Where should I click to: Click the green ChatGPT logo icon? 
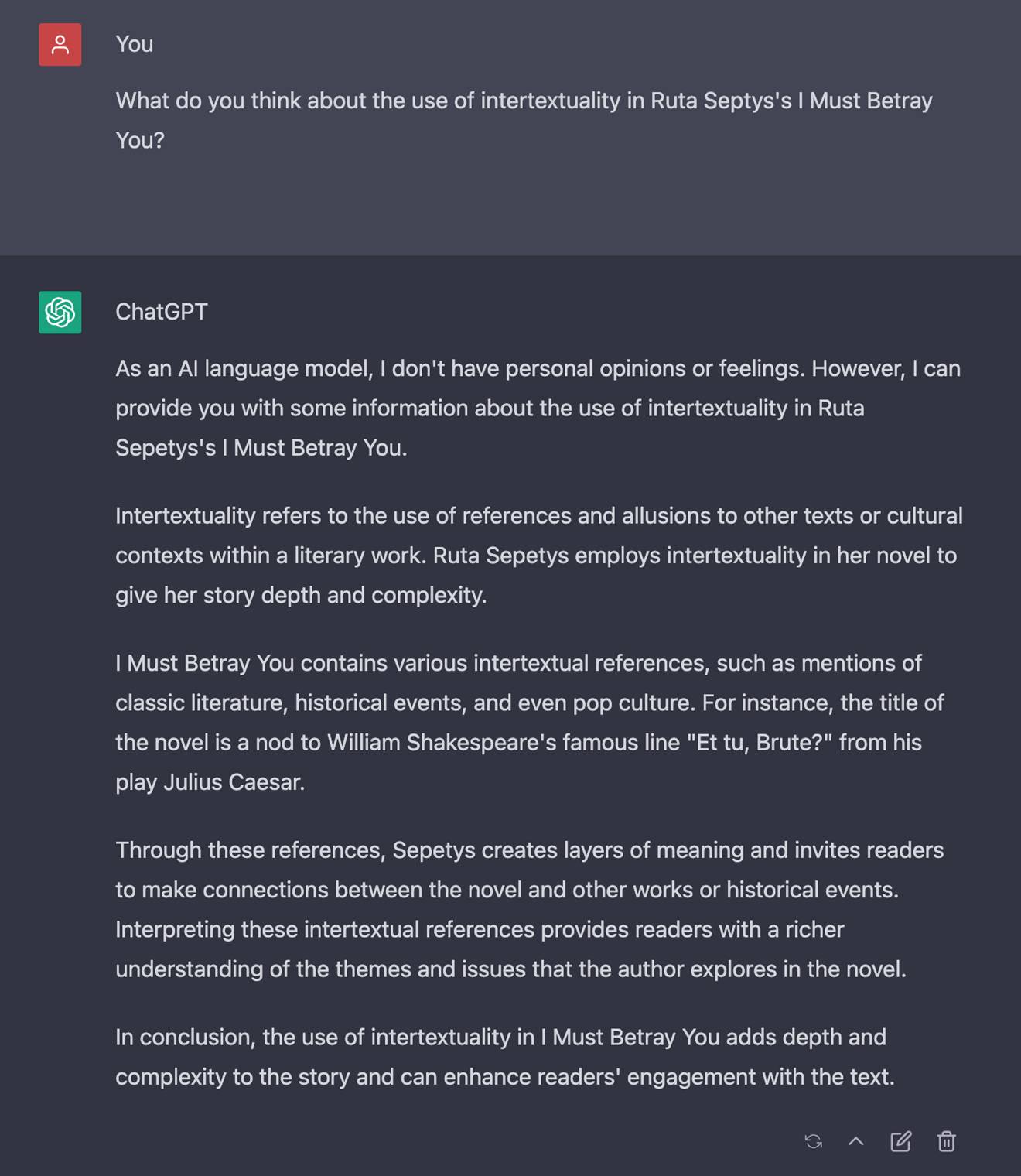(60, 312)
